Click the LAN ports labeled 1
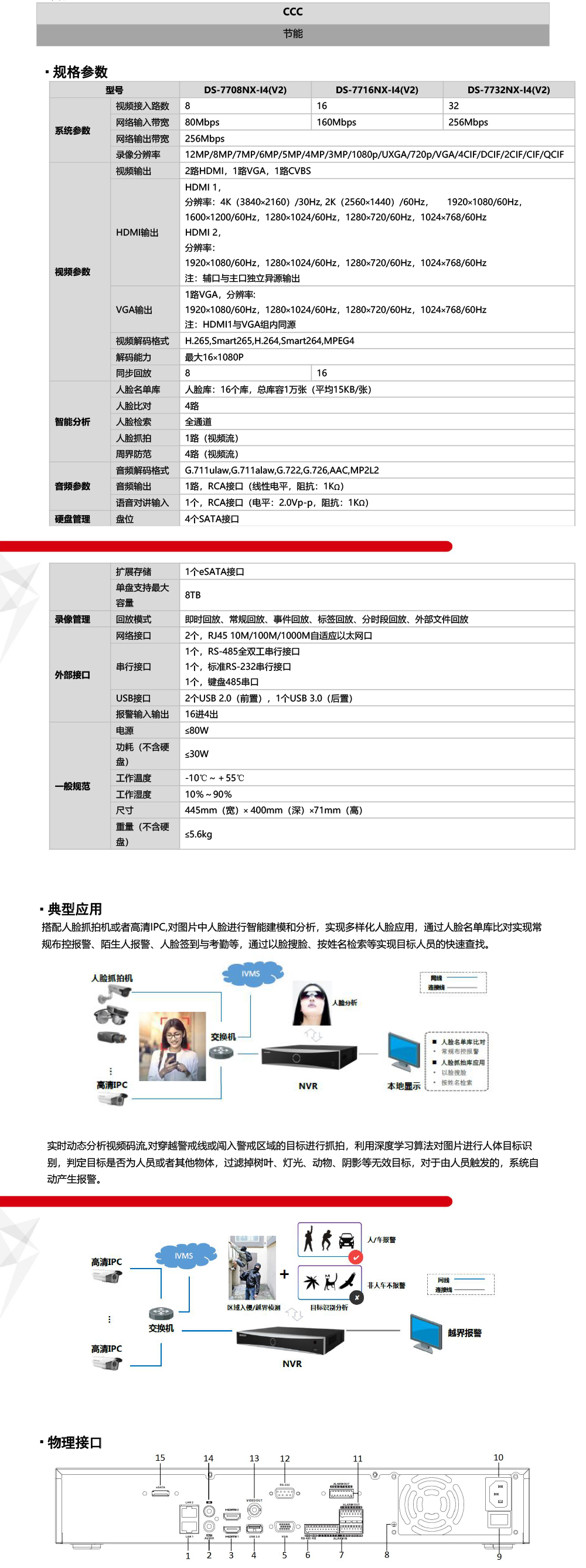The image size is (586, 1568). pos(189,1520)
